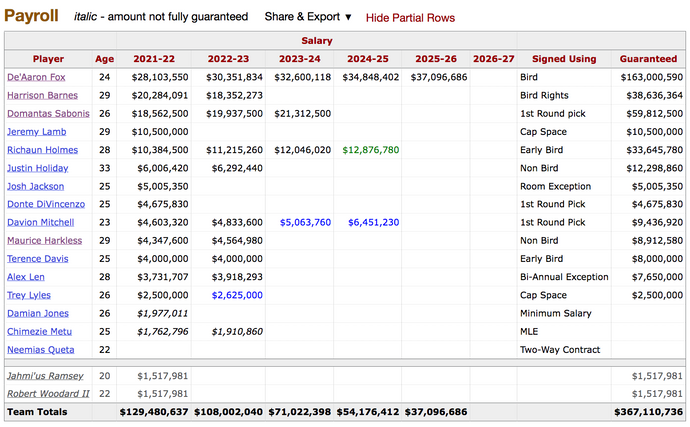Select Davion Mitchell blue $6,451,230 option
690x427 pixels.
pos(374,222)
